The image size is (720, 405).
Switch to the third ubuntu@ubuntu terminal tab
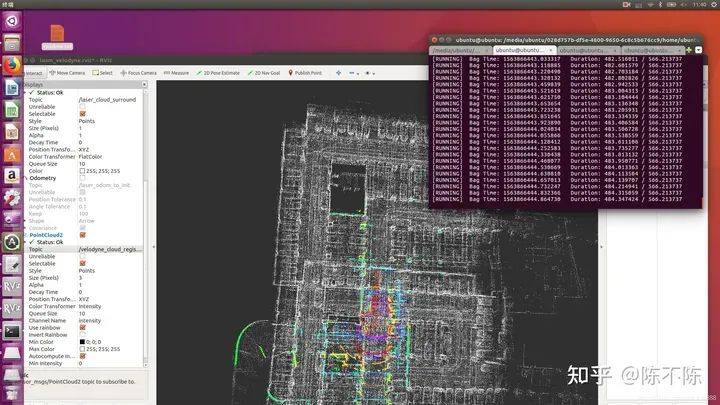(588, 50)
